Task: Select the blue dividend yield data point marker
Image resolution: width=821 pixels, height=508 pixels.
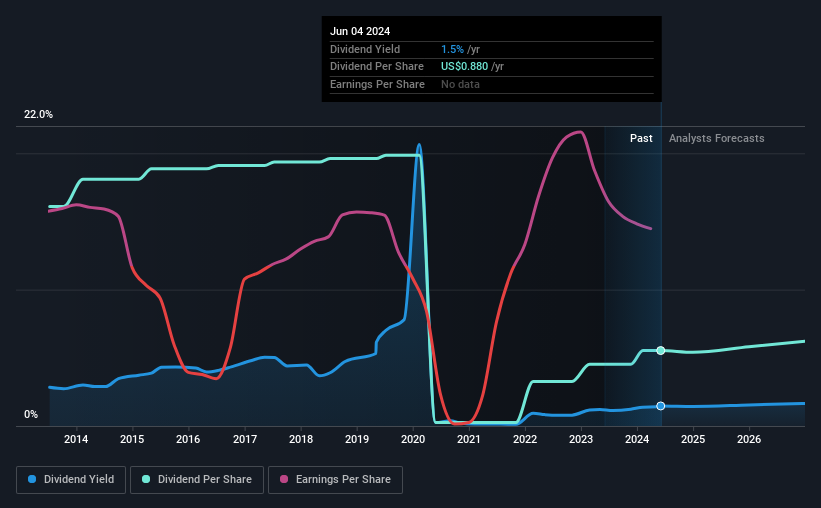Action: pyautogui.click(x=661, y=406)
